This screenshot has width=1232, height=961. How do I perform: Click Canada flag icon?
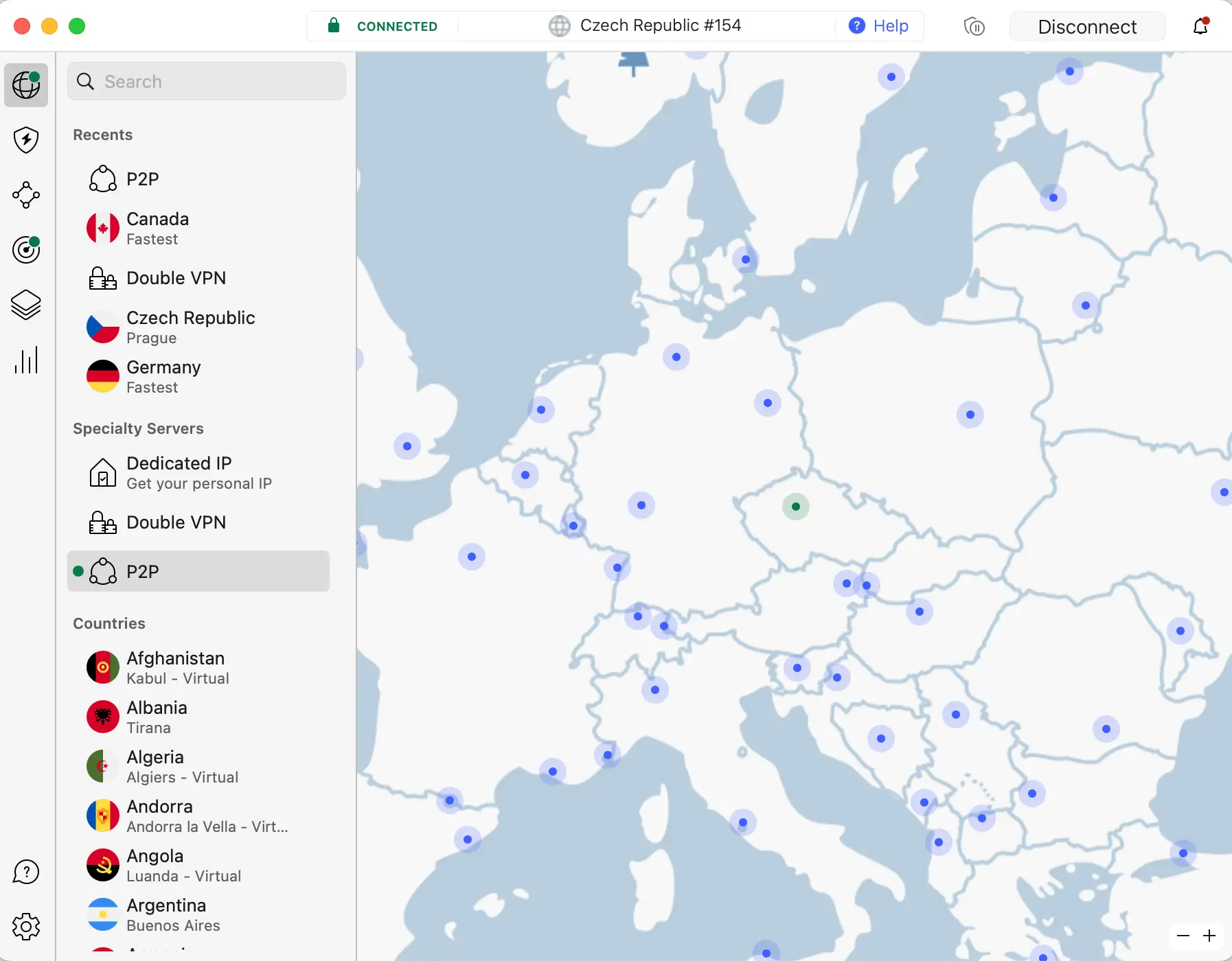pyautogui.click(x=103, y=229)
